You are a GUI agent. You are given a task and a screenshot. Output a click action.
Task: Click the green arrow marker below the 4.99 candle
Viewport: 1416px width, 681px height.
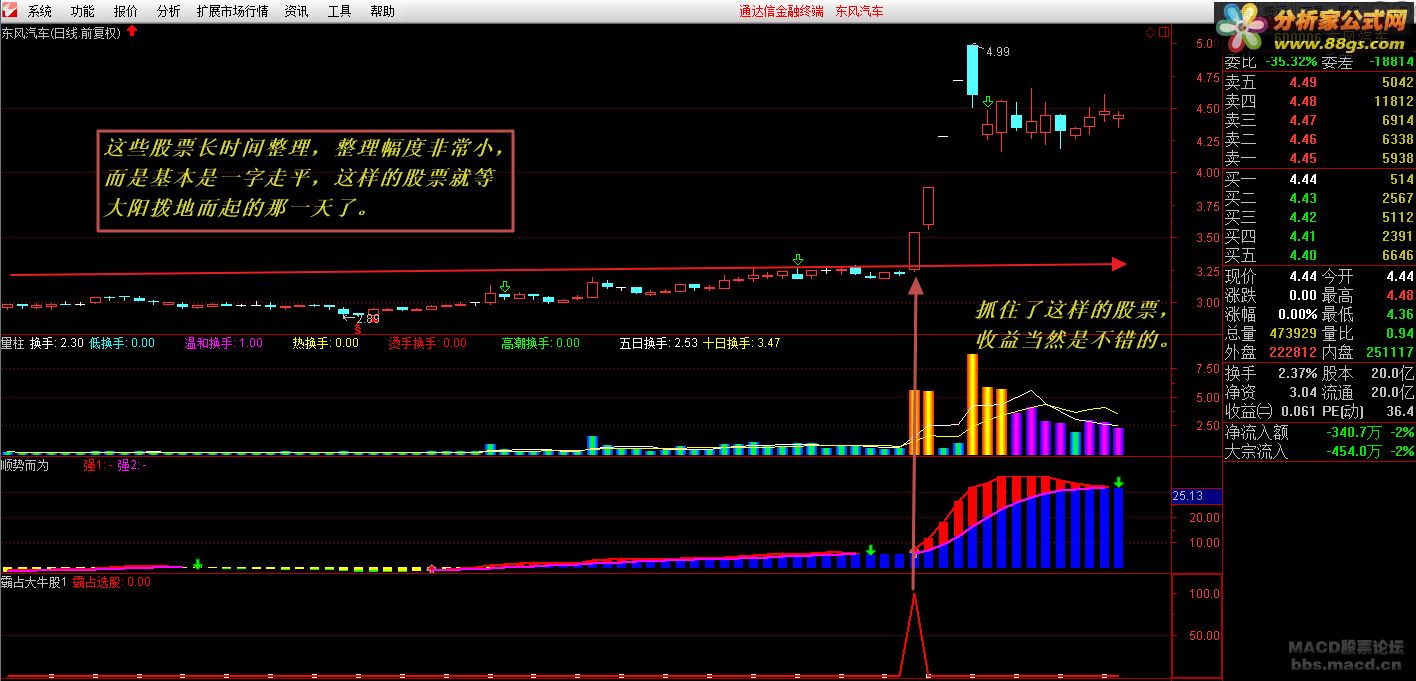coord(988,101)
